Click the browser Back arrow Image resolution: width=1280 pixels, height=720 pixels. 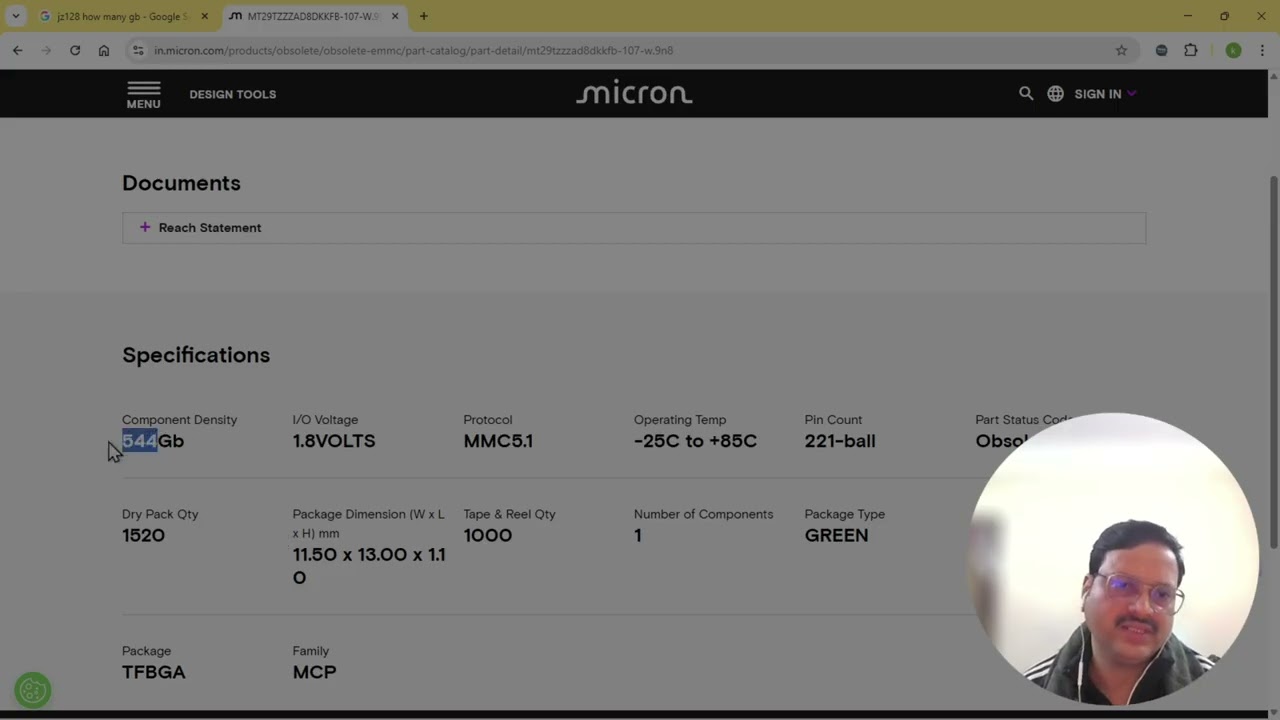(17, 50)
